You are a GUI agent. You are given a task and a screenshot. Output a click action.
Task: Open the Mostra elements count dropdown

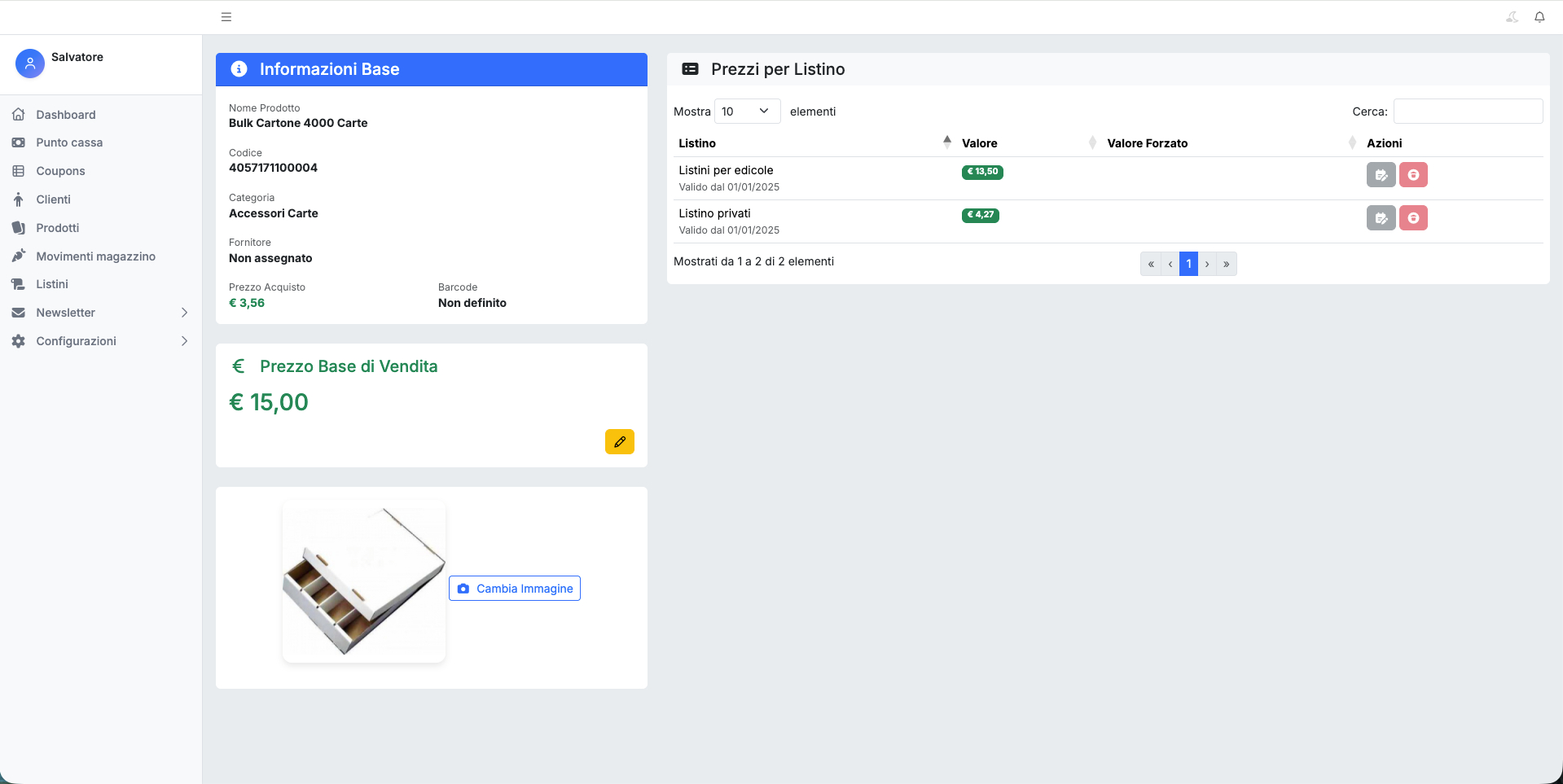click(747, 112)
